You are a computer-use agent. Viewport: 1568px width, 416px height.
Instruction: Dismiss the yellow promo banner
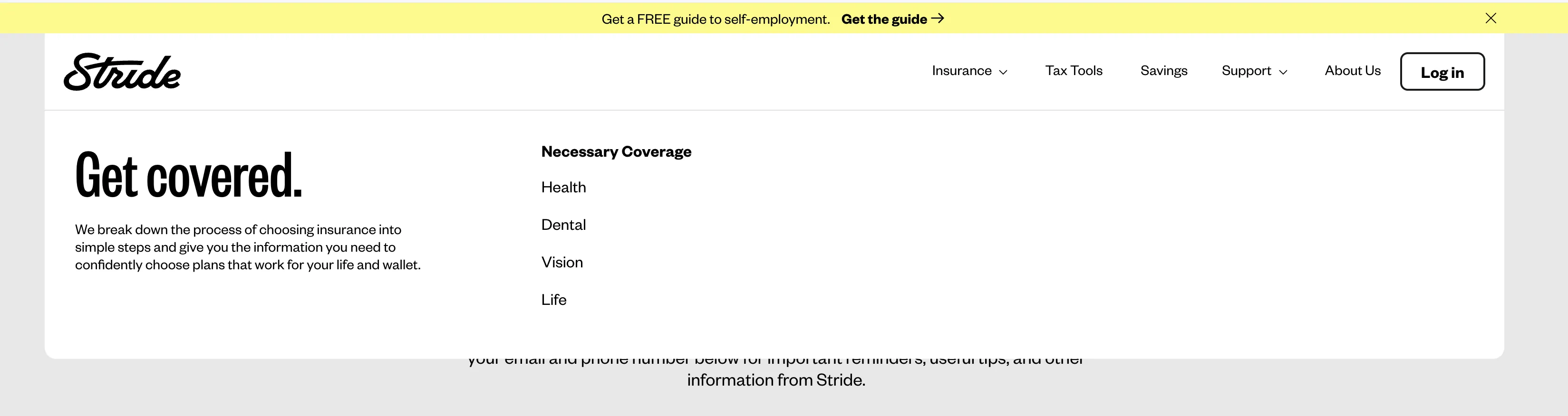pos(1490,18)
